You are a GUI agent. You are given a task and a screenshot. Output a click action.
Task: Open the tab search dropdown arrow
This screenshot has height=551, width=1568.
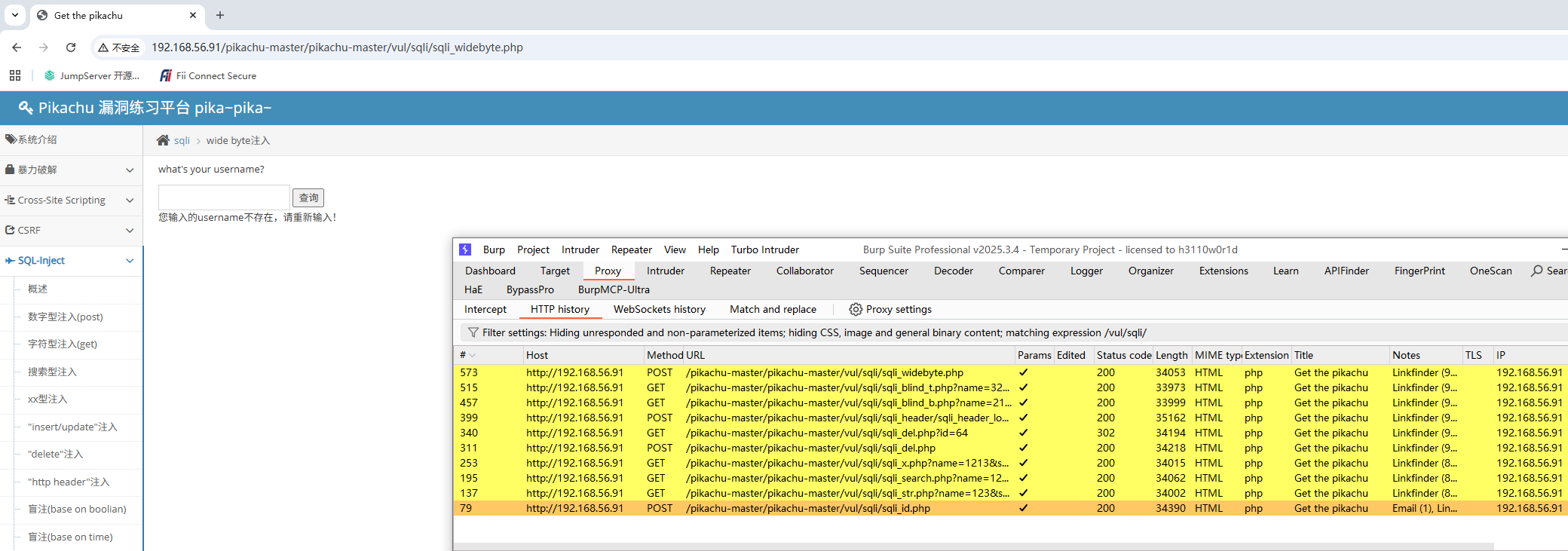14,15
